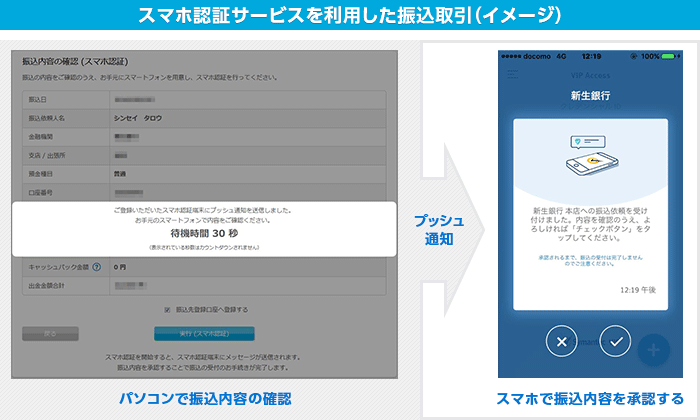
Task: Toggle the 振込先登録口座へ登録する checkbox
Action: pos(167,310)
